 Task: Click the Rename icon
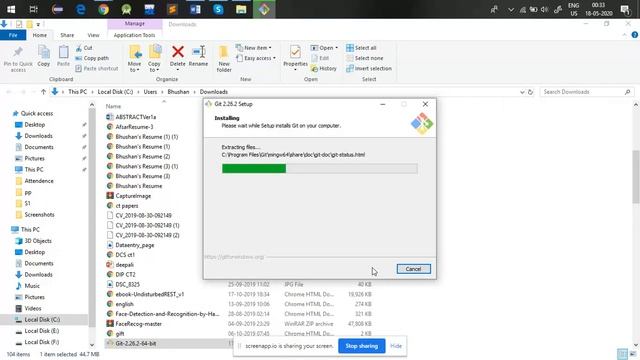pyautogui.click(x=198, y=52)
